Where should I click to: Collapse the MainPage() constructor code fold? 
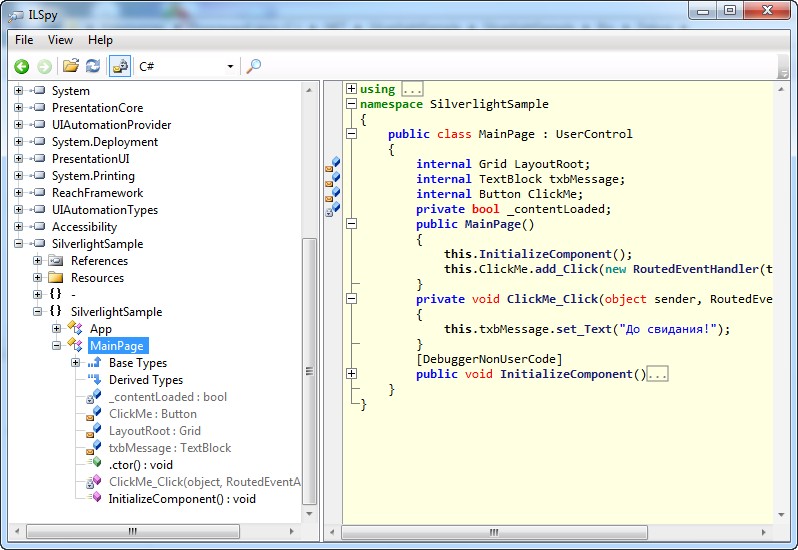click(351, 223)
